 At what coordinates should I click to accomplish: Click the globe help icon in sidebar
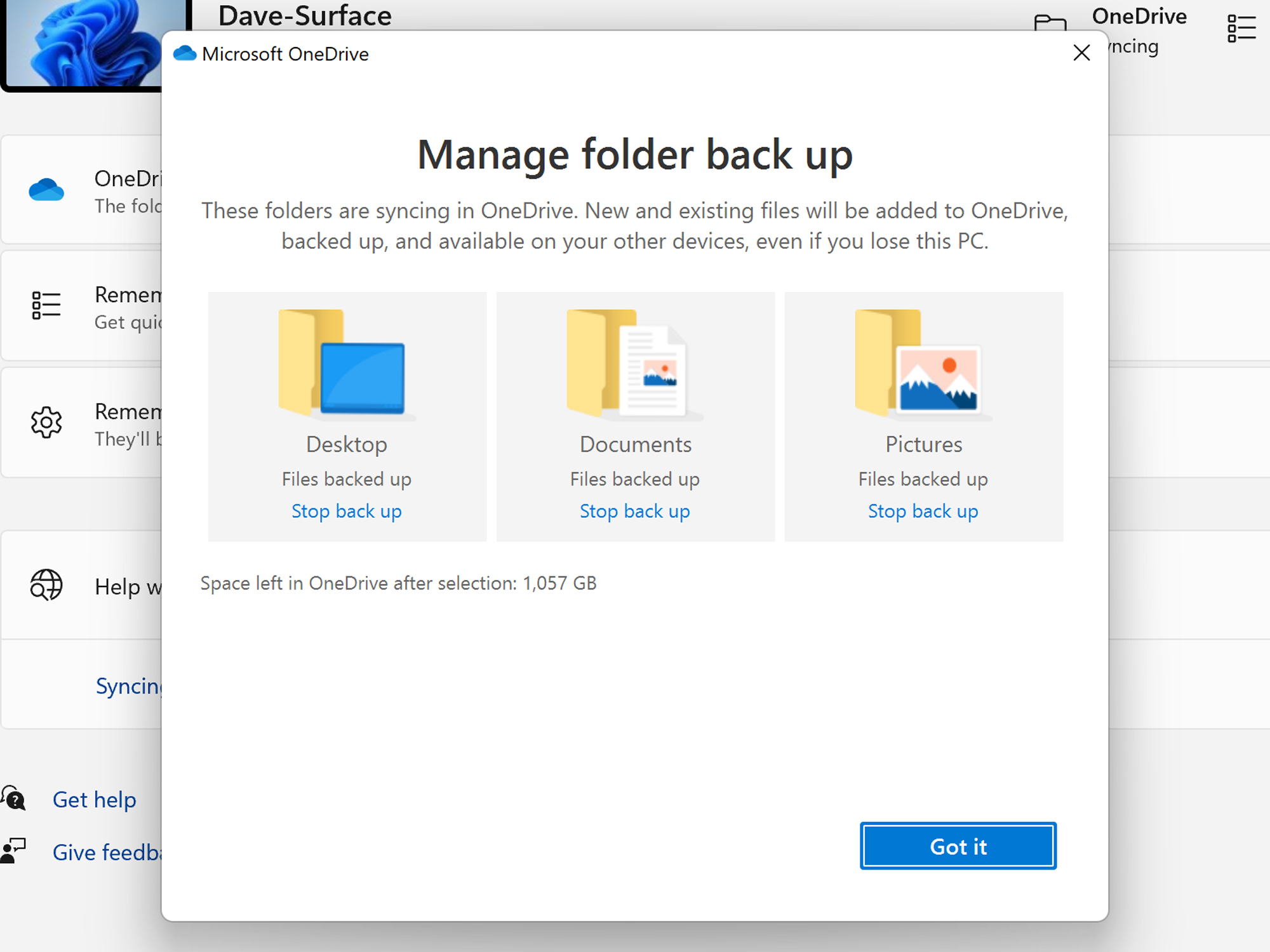(46, 586)
